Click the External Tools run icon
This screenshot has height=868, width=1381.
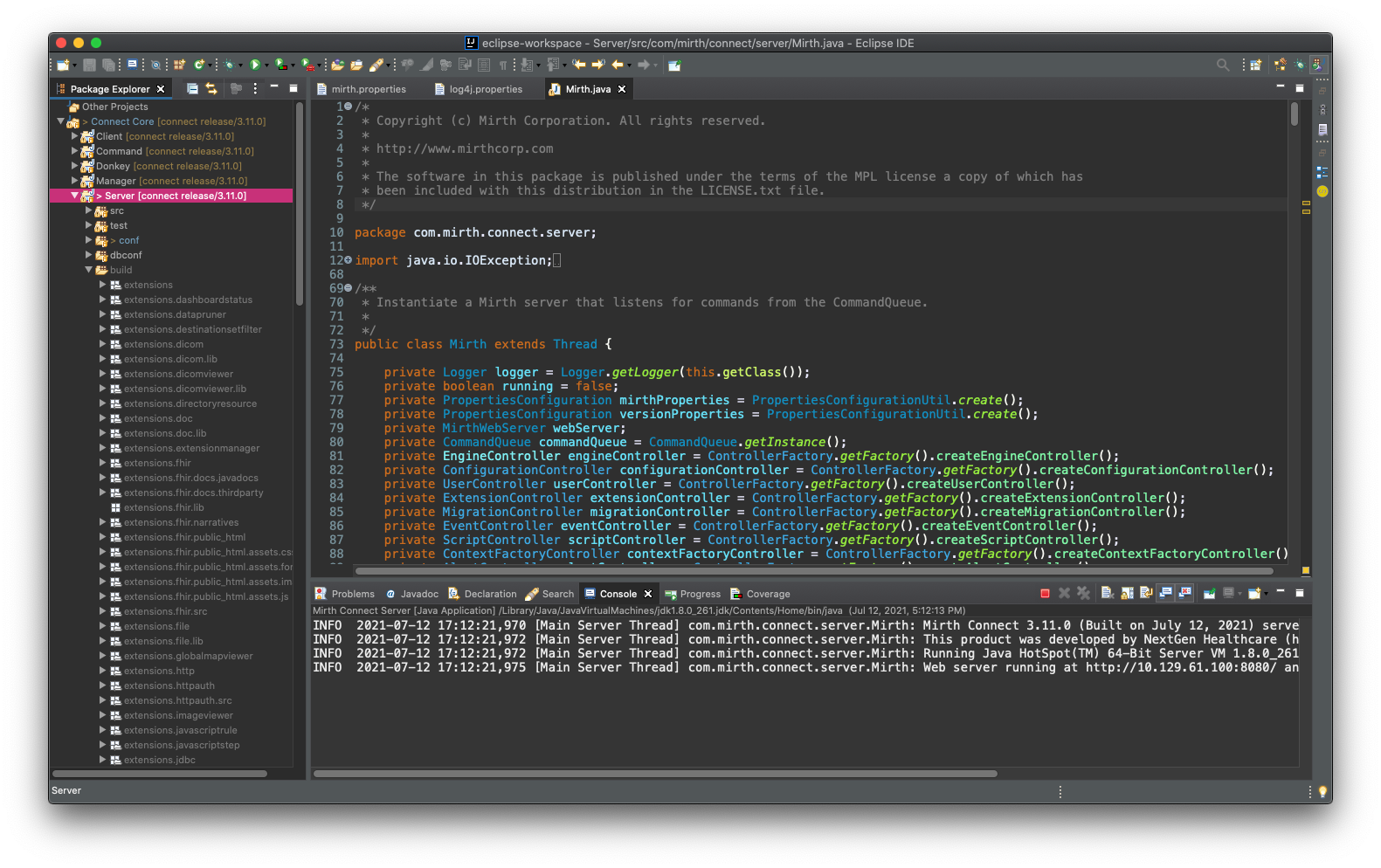[307, 65]
